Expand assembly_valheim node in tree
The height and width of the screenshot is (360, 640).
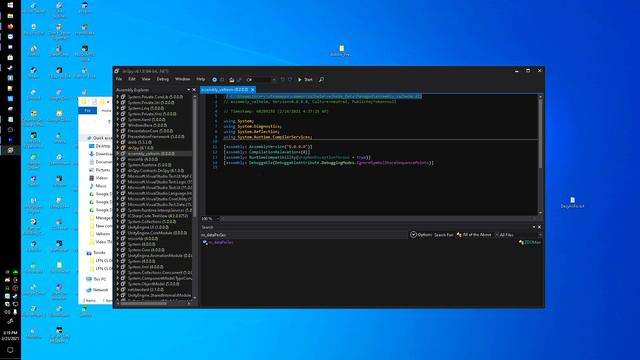pos(118,154)
